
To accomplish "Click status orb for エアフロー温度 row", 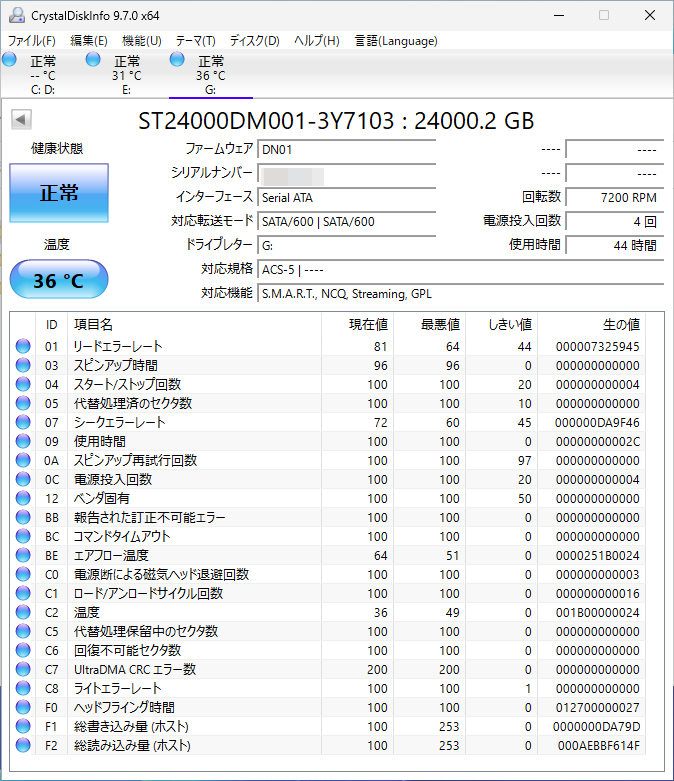I will 23,555.
